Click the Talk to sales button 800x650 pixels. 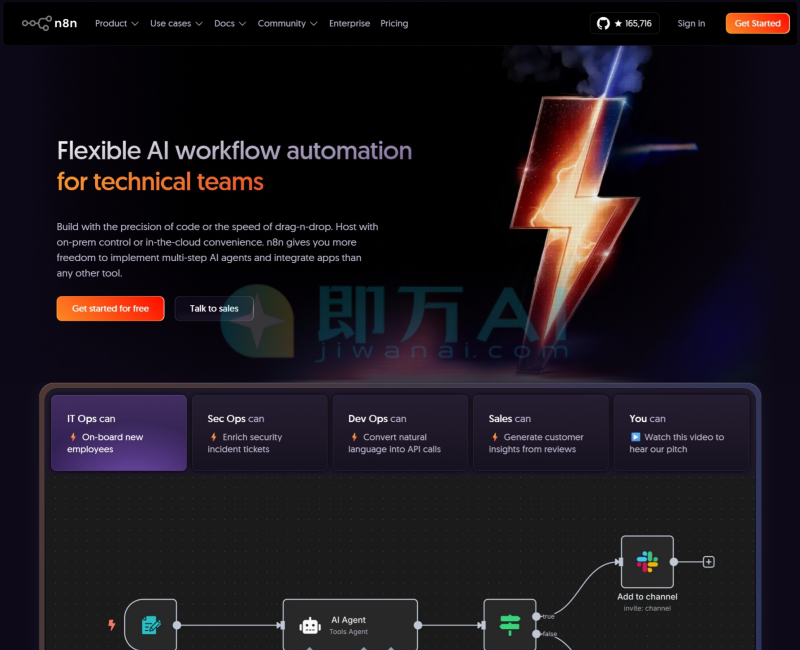tap(214, 309)
